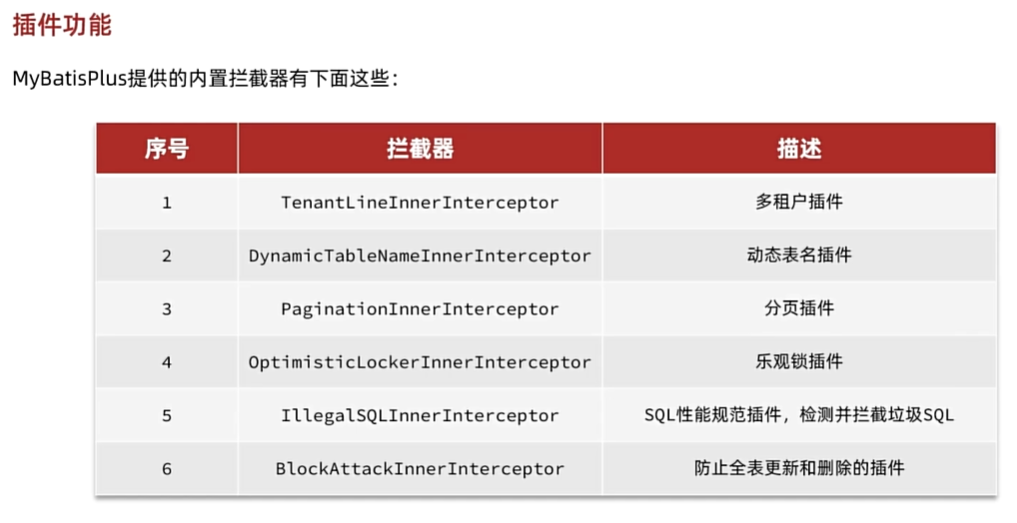Screen dimensions: 1017x523
Task: Click row number 4 cell
Action: pyautogui.click(x=167, y=362)
